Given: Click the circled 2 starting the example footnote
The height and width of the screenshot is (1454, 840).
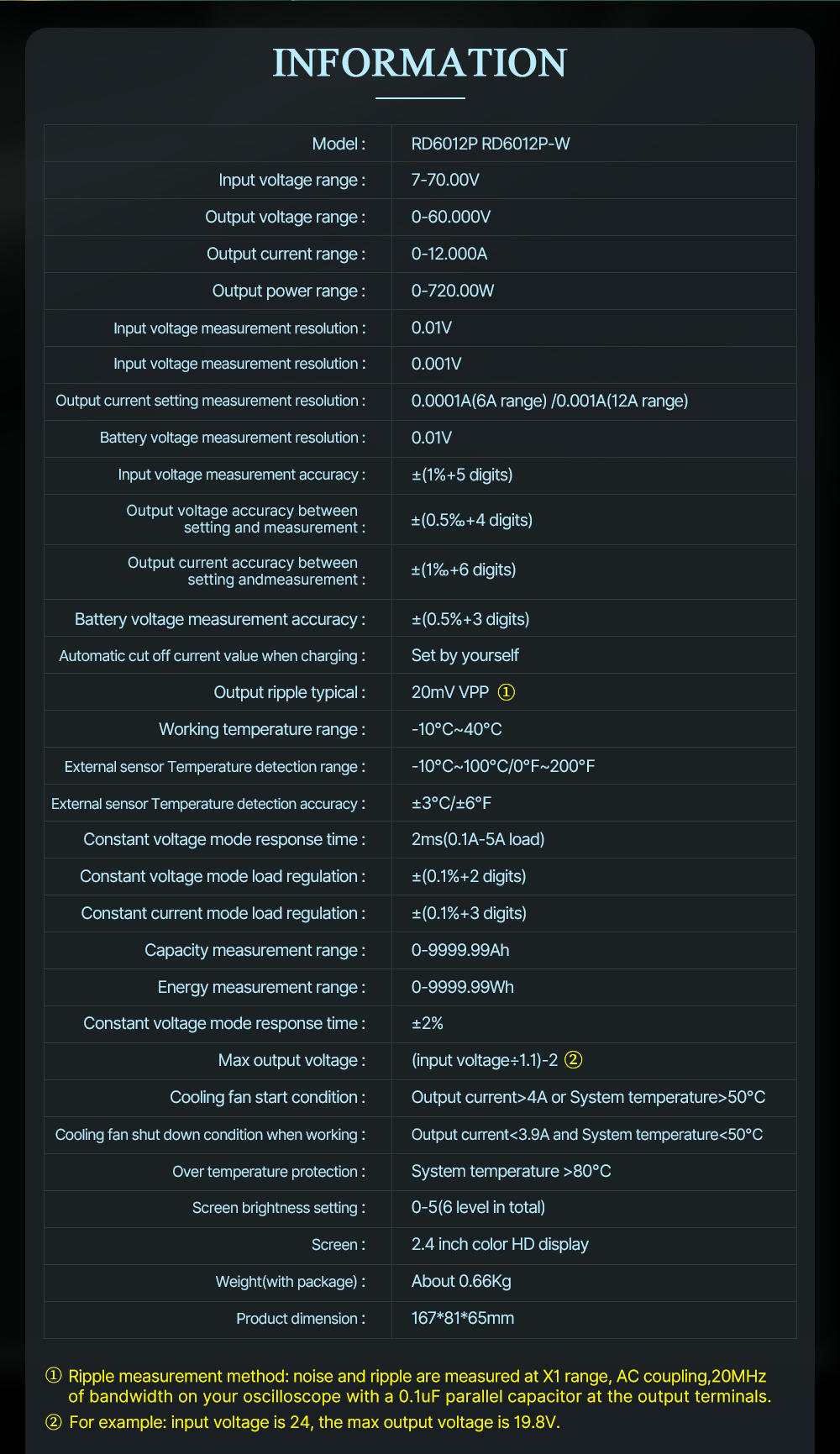Looking at the screenshot, I should [x=54, y=1422].
